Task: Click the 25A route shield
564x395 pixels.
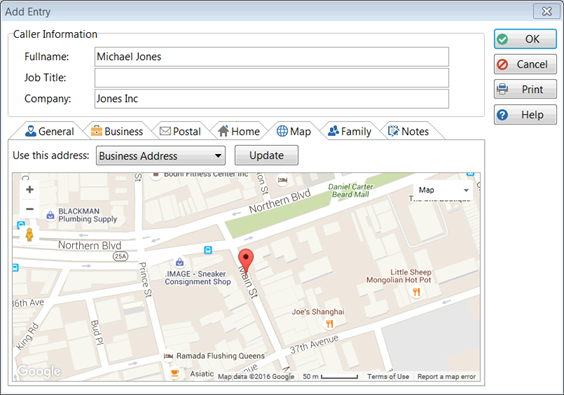Action: coord(120,256)
